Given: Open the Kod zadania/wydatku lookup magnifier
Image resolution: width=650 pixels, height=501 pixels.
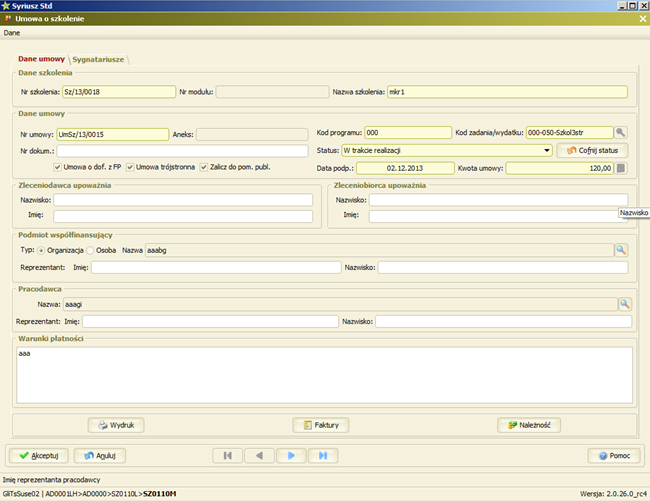Looking at the screenshot, I should [x=620, y=133].
